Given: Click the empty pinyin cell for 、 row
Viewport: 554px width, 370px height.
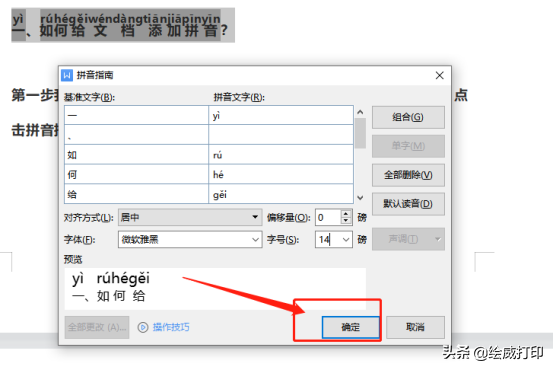Looking at the screenshot, I should [281, 135].
